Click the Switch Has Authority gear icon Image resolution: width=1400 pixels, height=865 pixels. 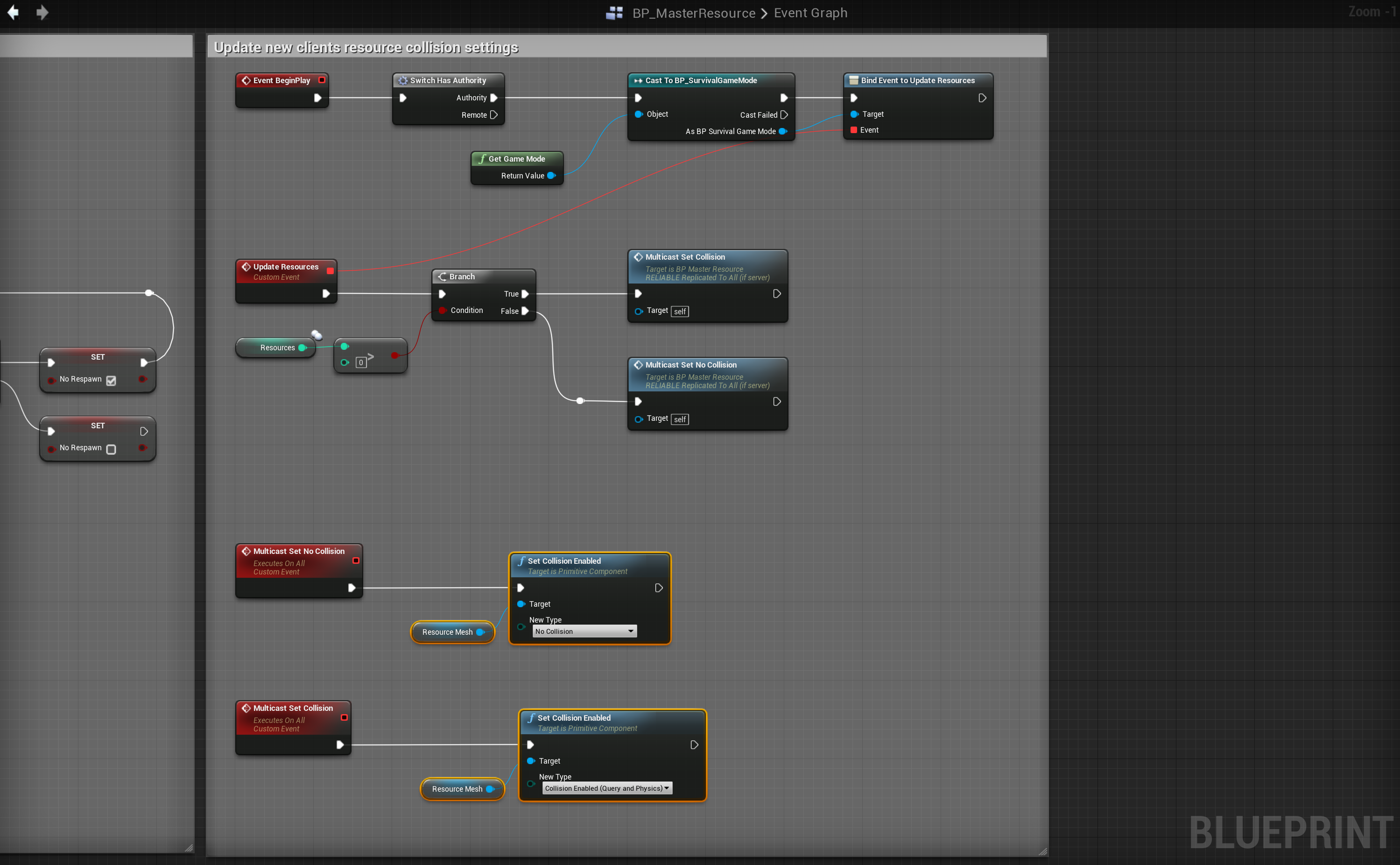click(402, 81)
